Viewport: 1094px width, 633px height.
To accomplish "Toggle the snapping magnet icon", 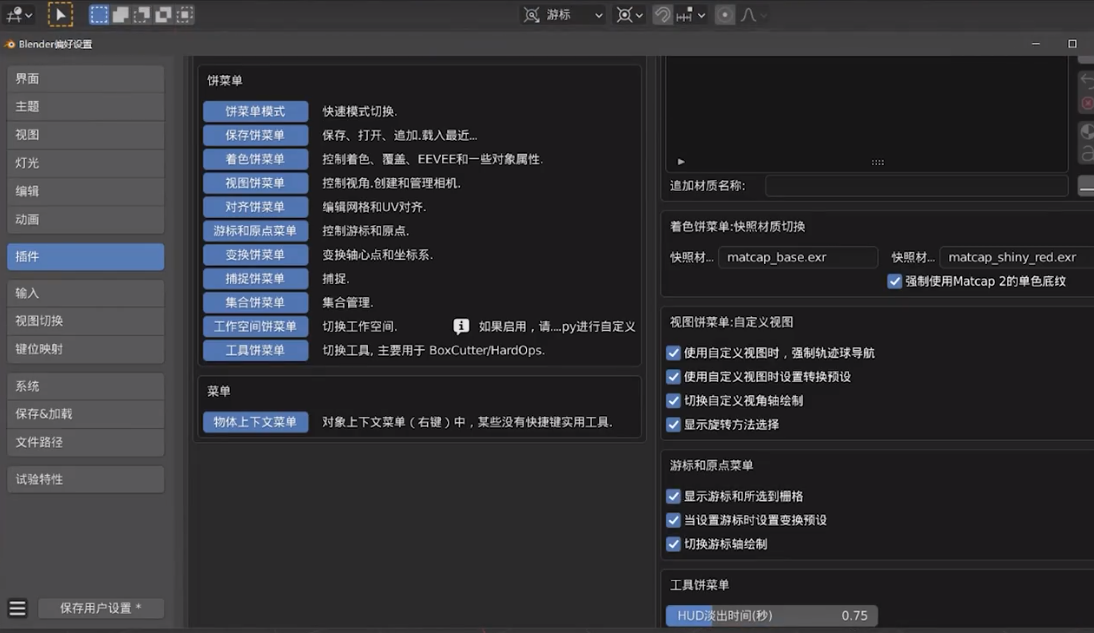I will click(662, 15).
